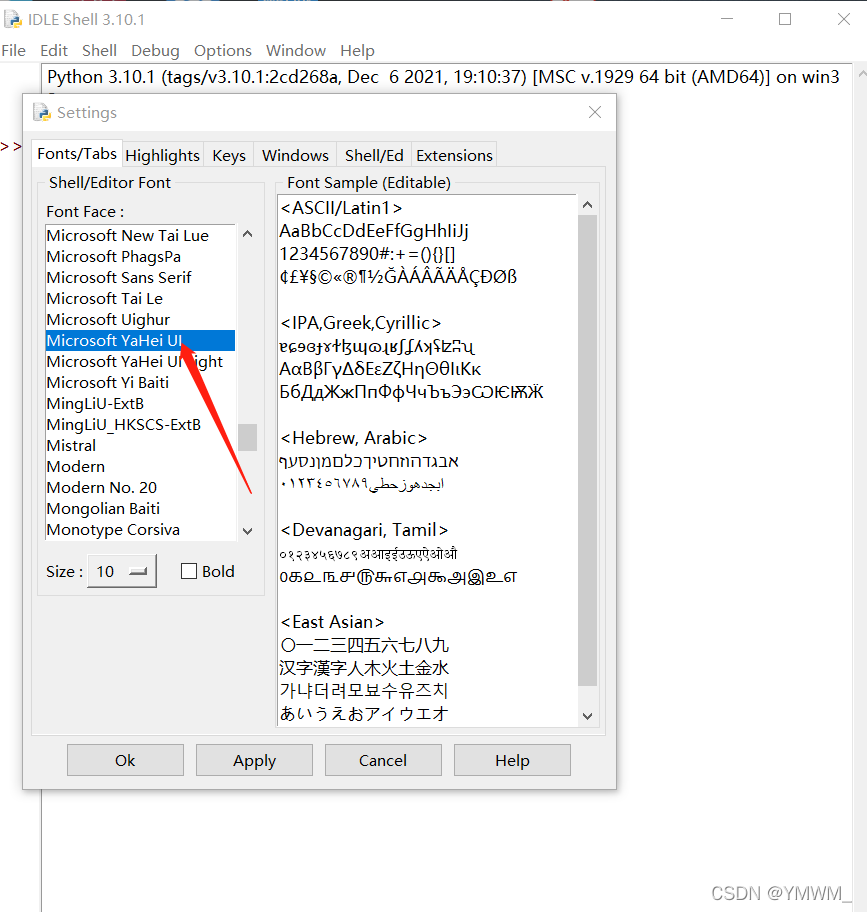This screenshot has width=867, height=912.
Task: Switch to the Highlights tab
Action: (163, 155)
